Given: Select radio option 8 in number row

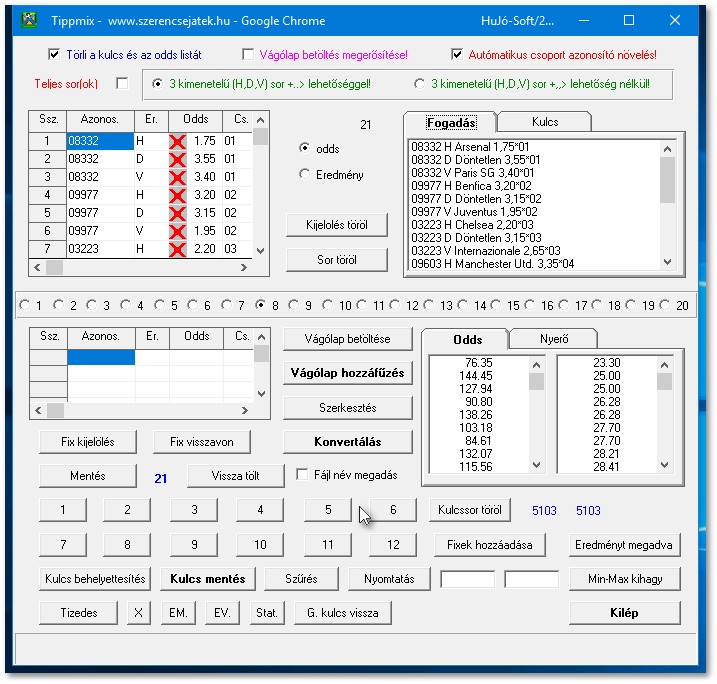Looking at the screenshot, I should coord(261,305).
